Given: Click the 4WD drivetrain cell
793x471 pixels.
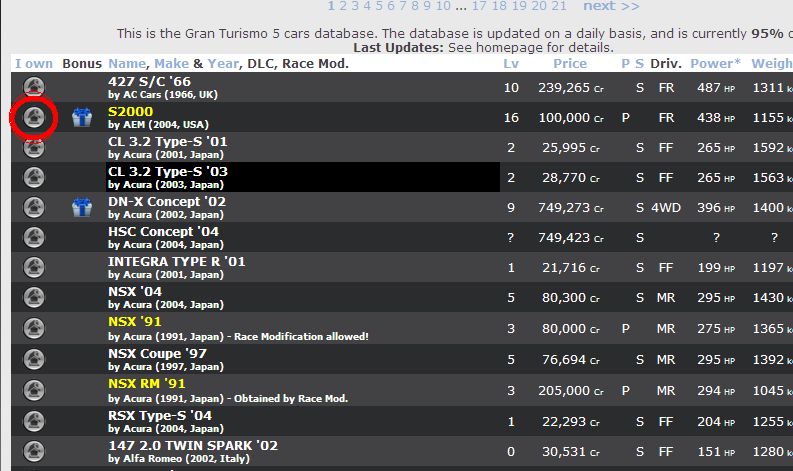Looking at the screenshot, I should [666, 207].
